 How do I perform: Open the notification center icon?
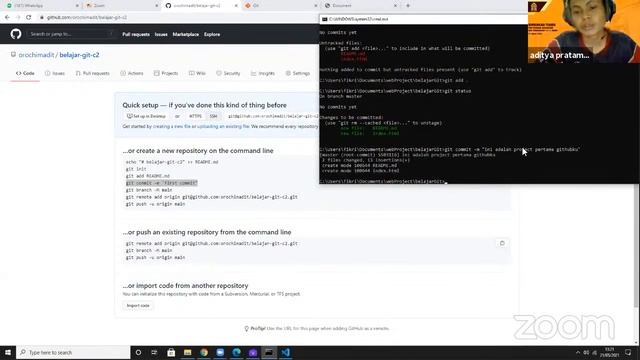pos(628,352)
